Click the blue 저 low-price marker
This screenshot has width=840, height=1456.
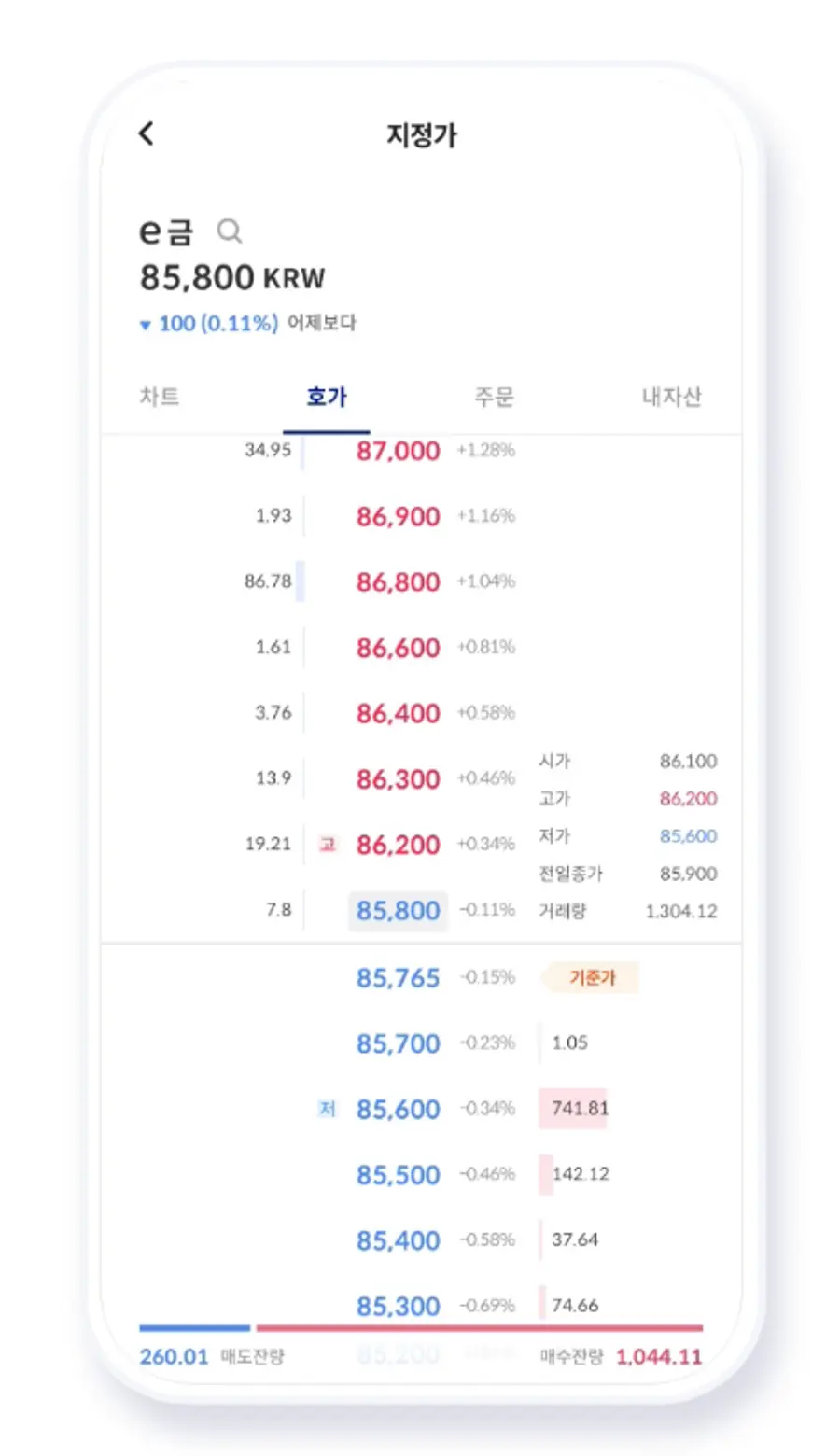click(x=327, y=1109)
